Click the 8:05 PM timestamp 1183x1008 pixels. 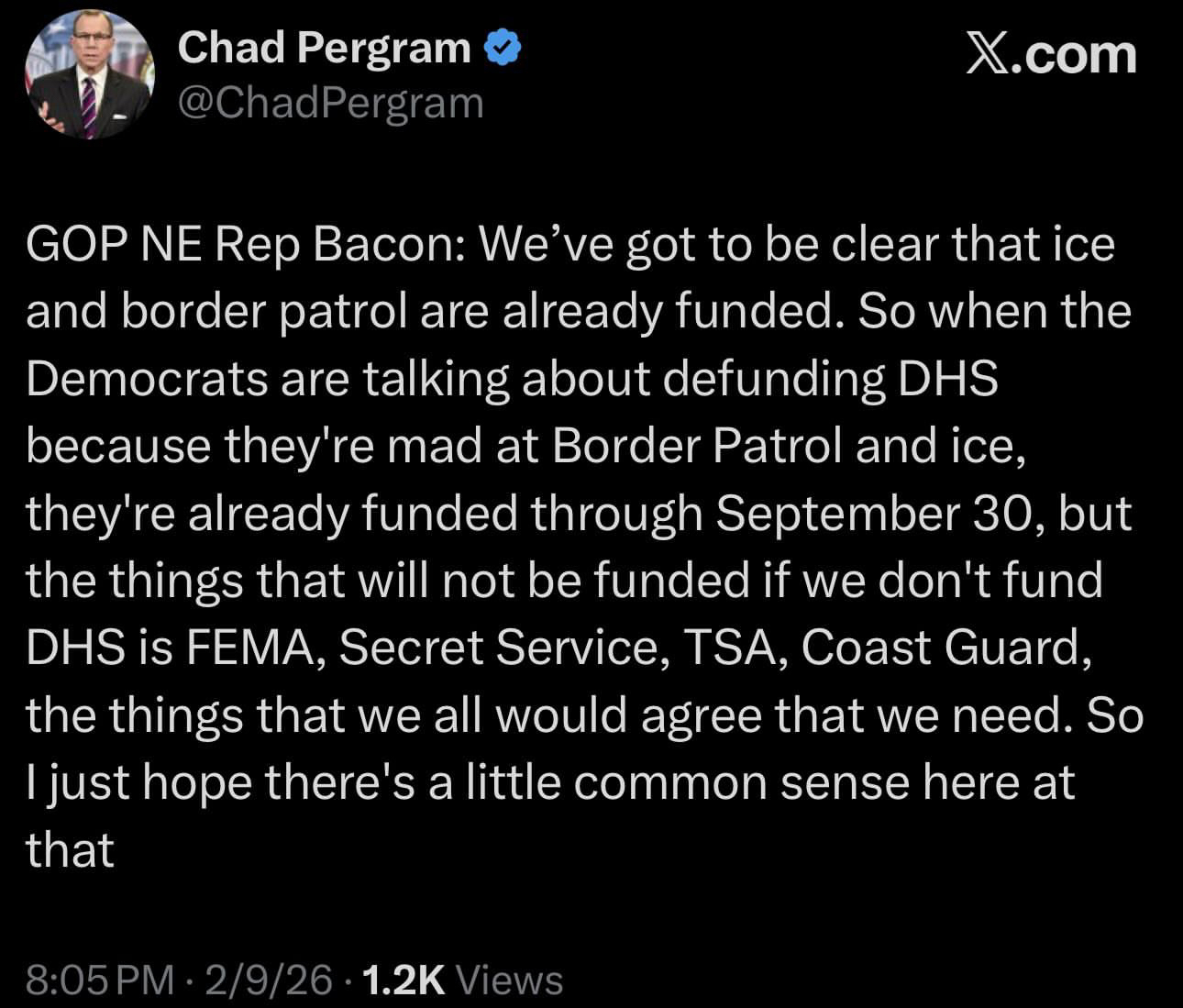pyautogui.click(x=99, y=980)
